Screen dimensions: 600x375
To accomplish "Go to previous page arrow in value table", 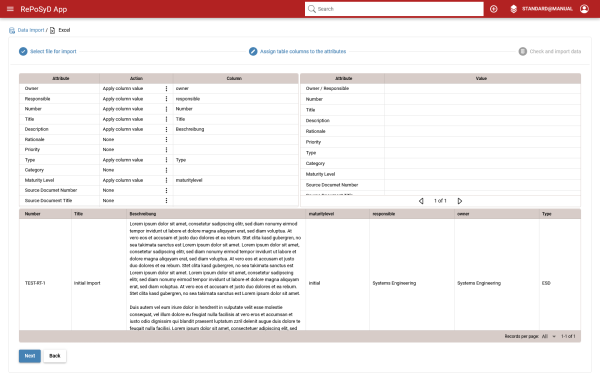I will (x=421, y=201).
